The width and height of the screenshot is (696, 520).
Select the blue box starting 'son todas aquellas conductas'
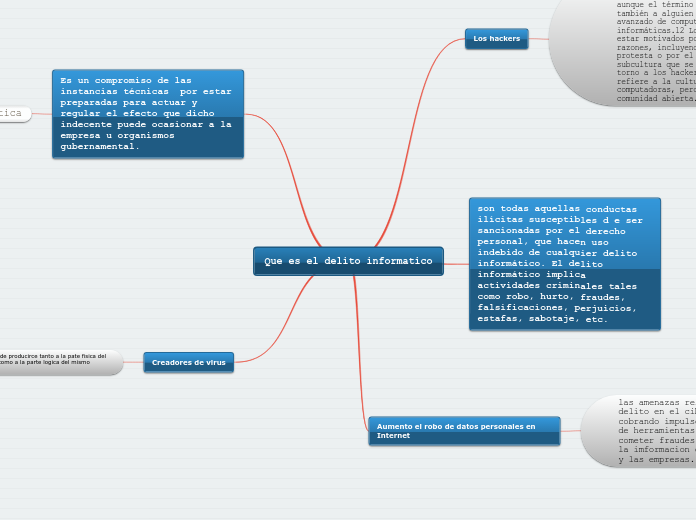point(565,264)
